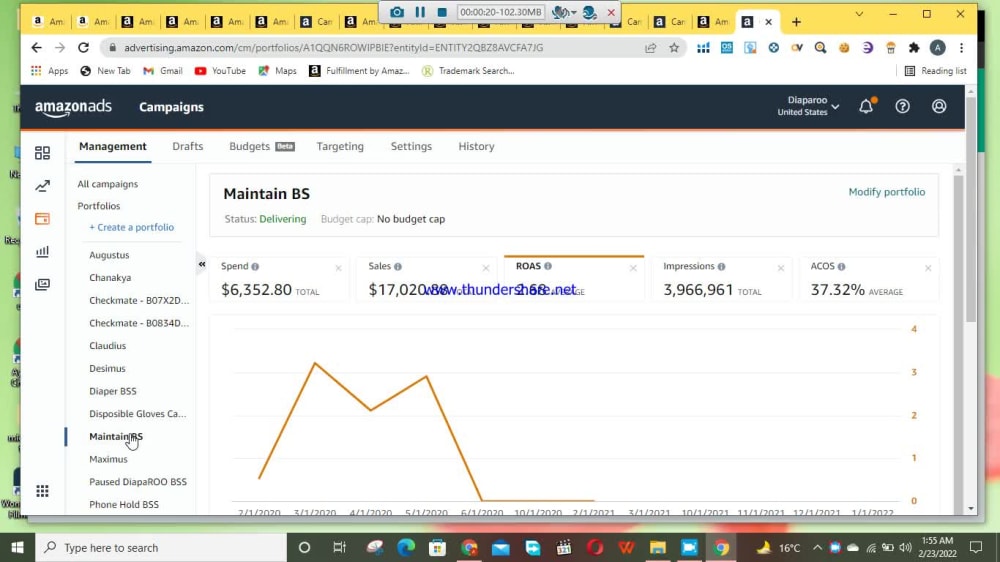Select the Claudius portfolio

click(x=108, y=346)
